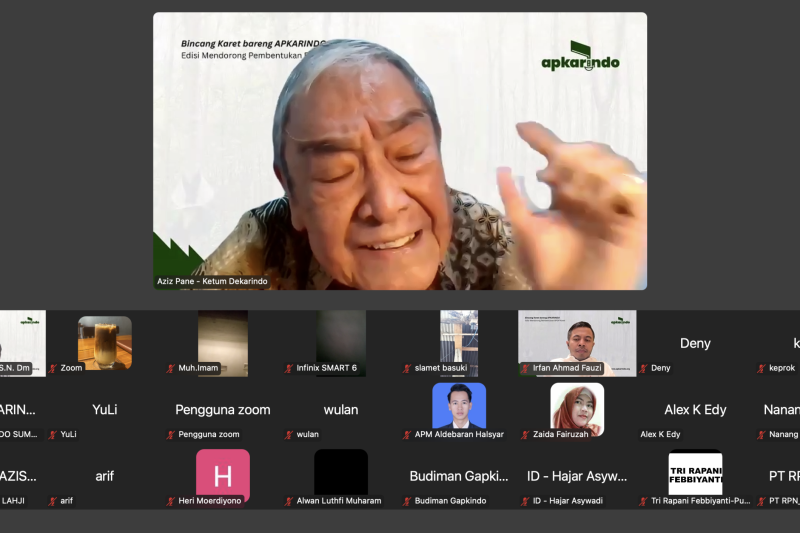Screen dimensions: 800x533
Task: Click the muted mic icon next to Deny
Action: tap(643, 368)
